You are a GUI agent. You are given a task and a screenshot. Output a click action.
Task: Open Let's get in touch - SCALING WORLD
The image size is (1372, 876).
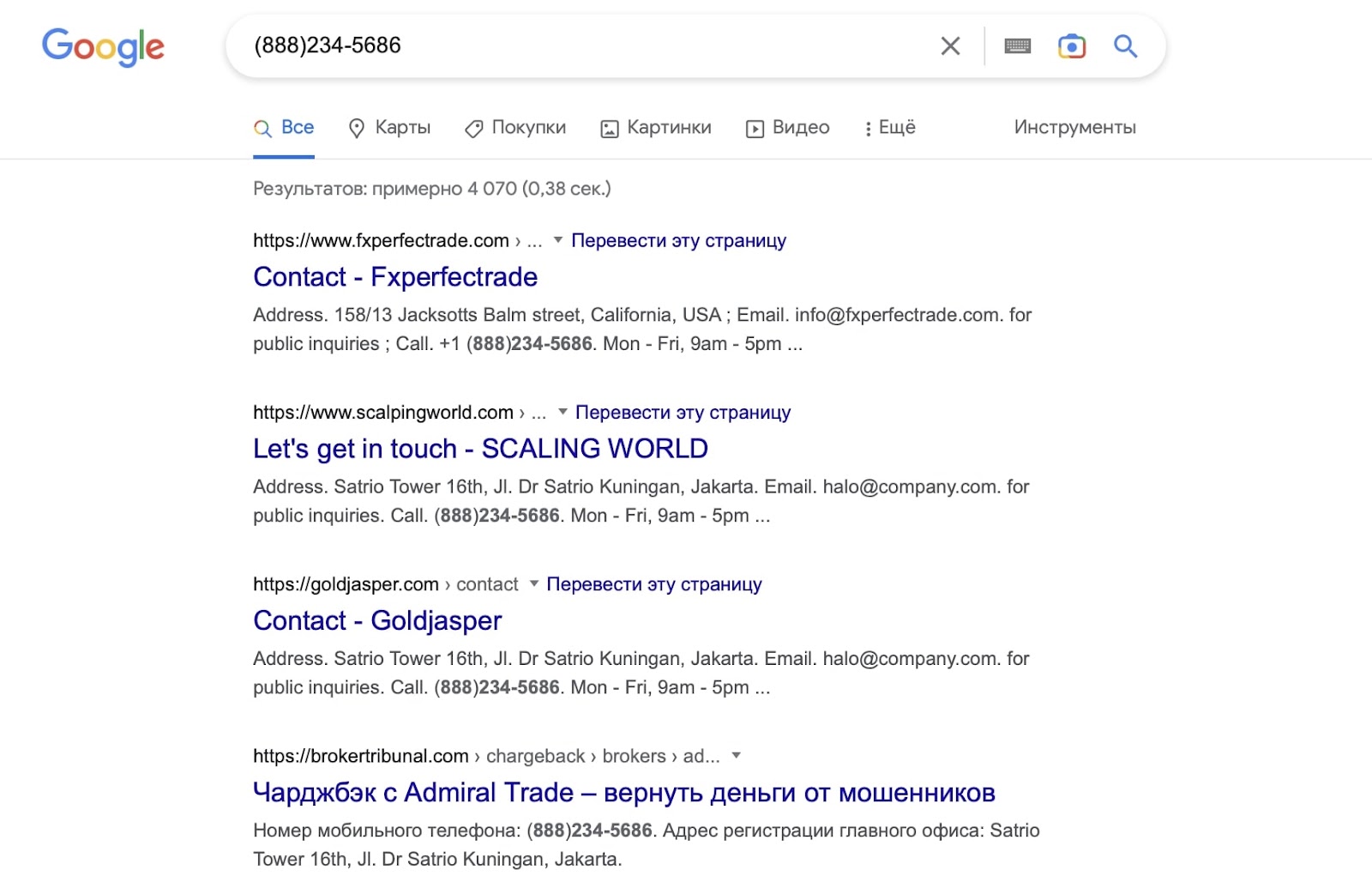(480, 449)
